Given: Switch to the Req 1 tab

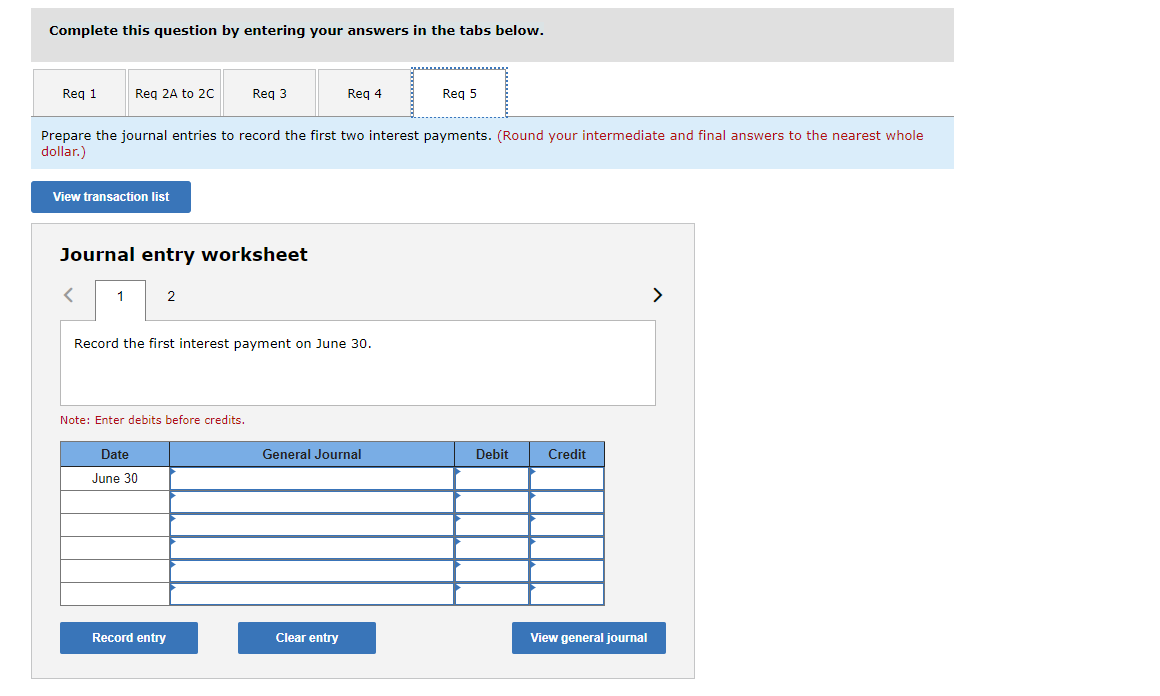Looking at the screenshot, I should [79, 93].
